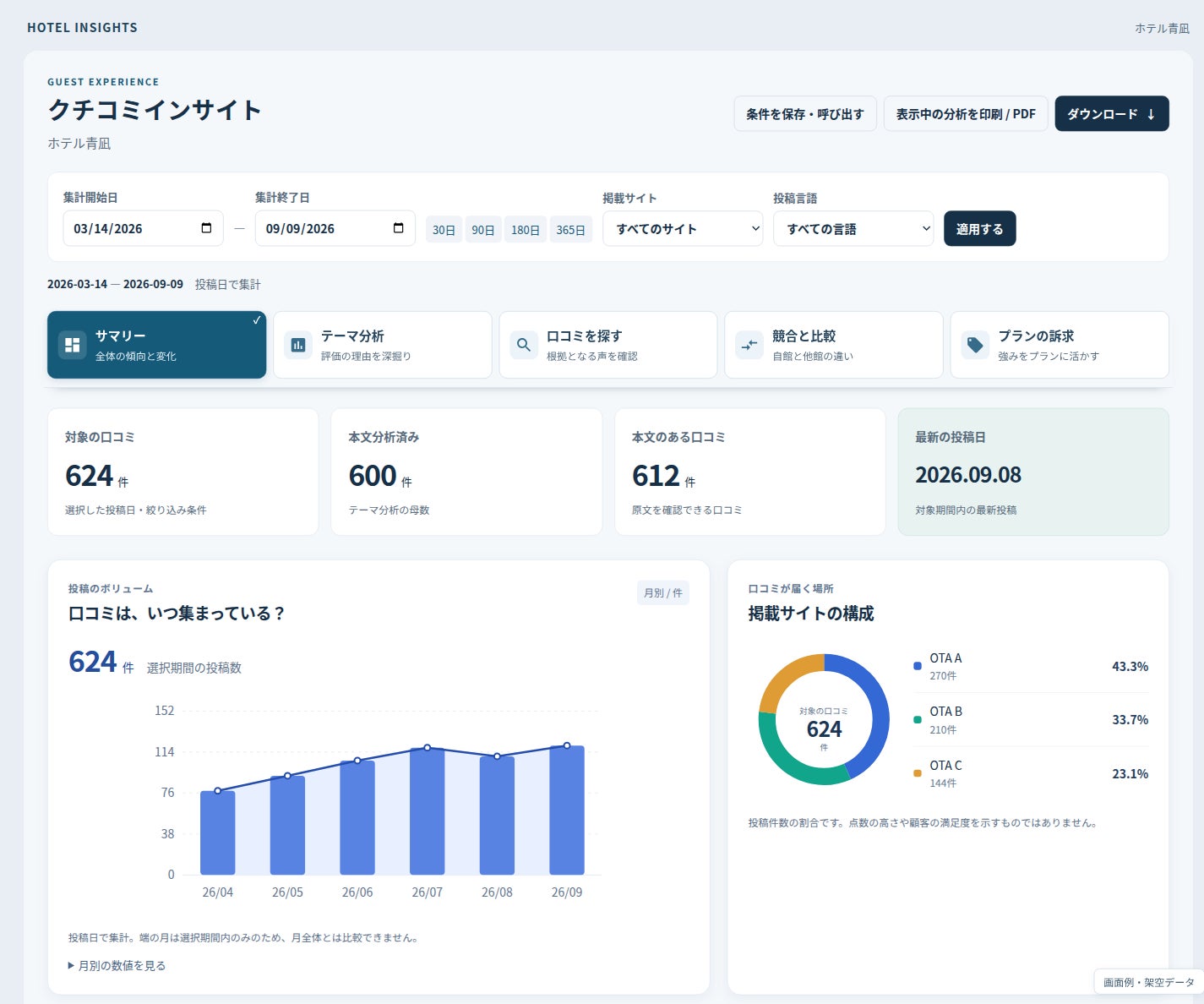1204x1004 pixels.
Task: Choose the 180日 quick range
Action: 526,229
